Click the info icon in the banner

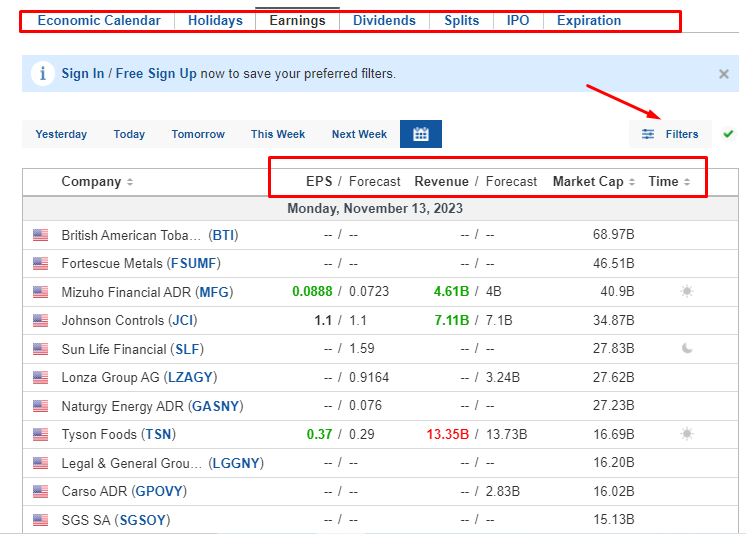point(42,73)
